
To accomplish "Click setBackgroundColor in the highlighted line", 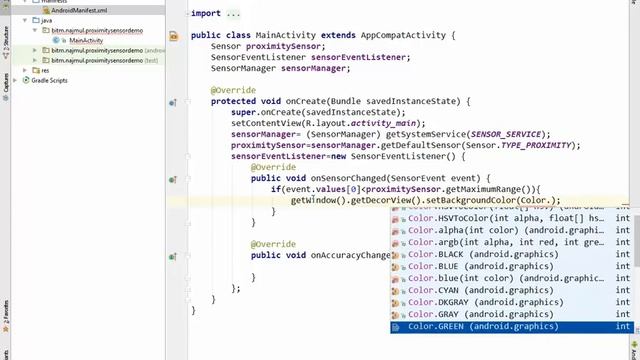I will point(471,200).
